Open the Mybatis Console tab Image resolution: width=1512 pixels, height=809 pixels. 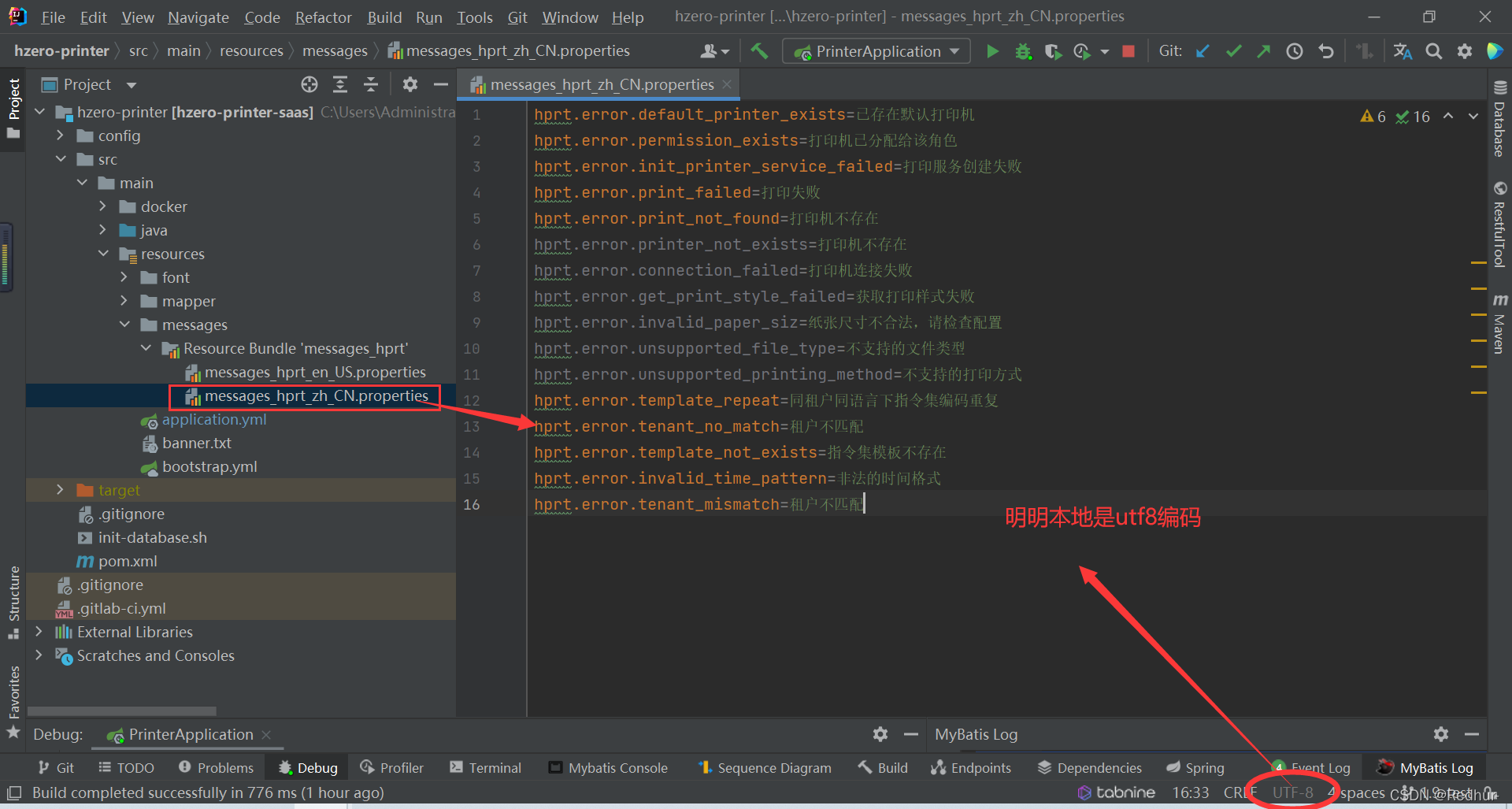tap(608, 768)
